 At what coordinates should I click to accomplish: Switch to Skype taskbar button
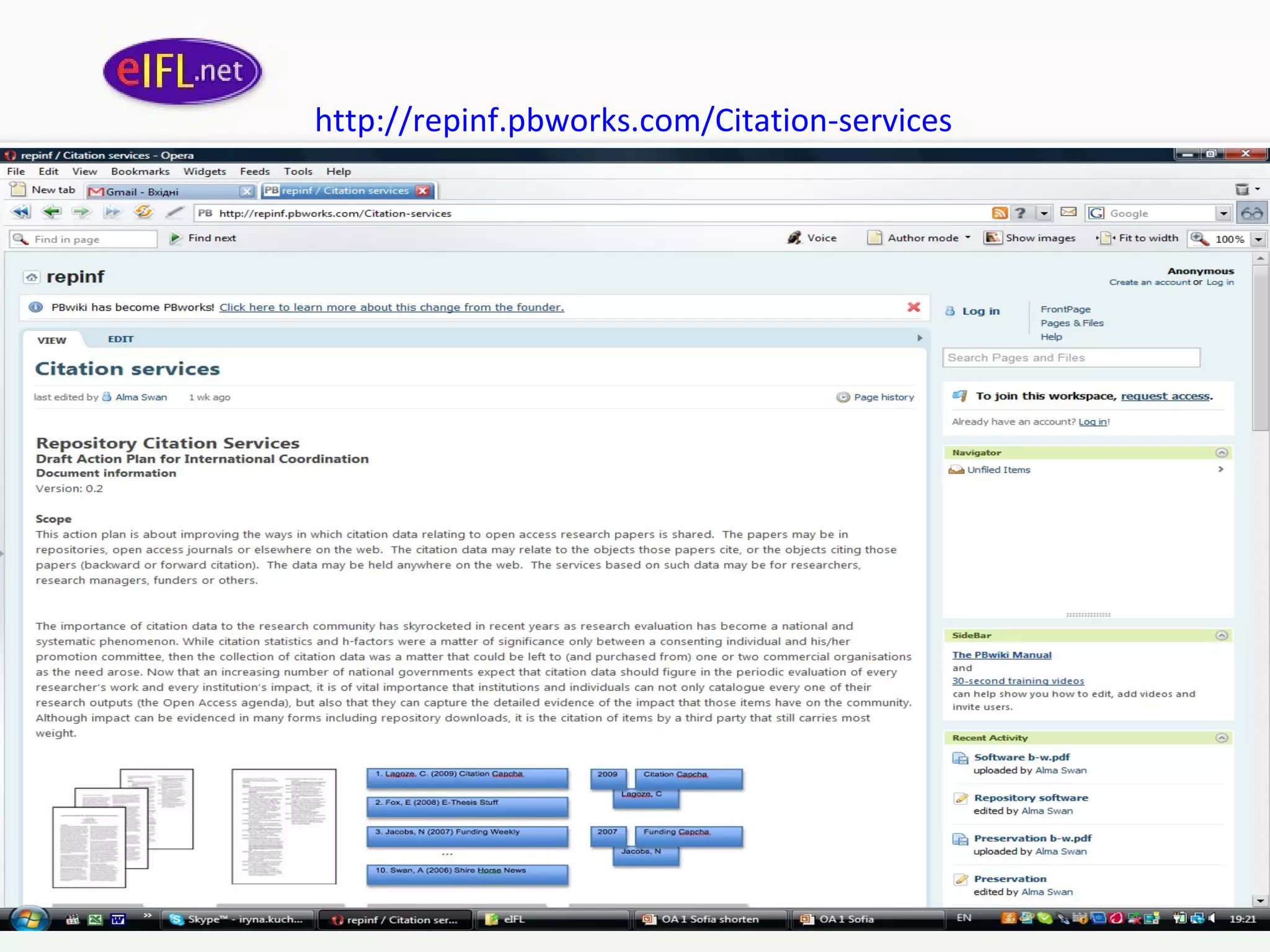click(238, 920)
